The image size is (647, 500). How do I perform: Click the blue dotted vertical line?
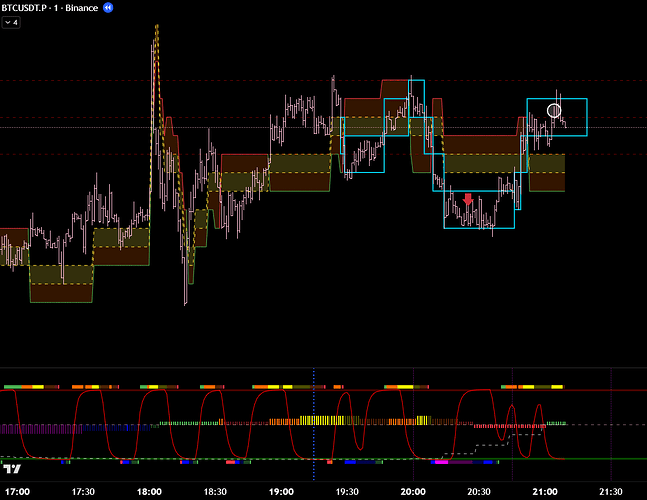tap(314, 420)
